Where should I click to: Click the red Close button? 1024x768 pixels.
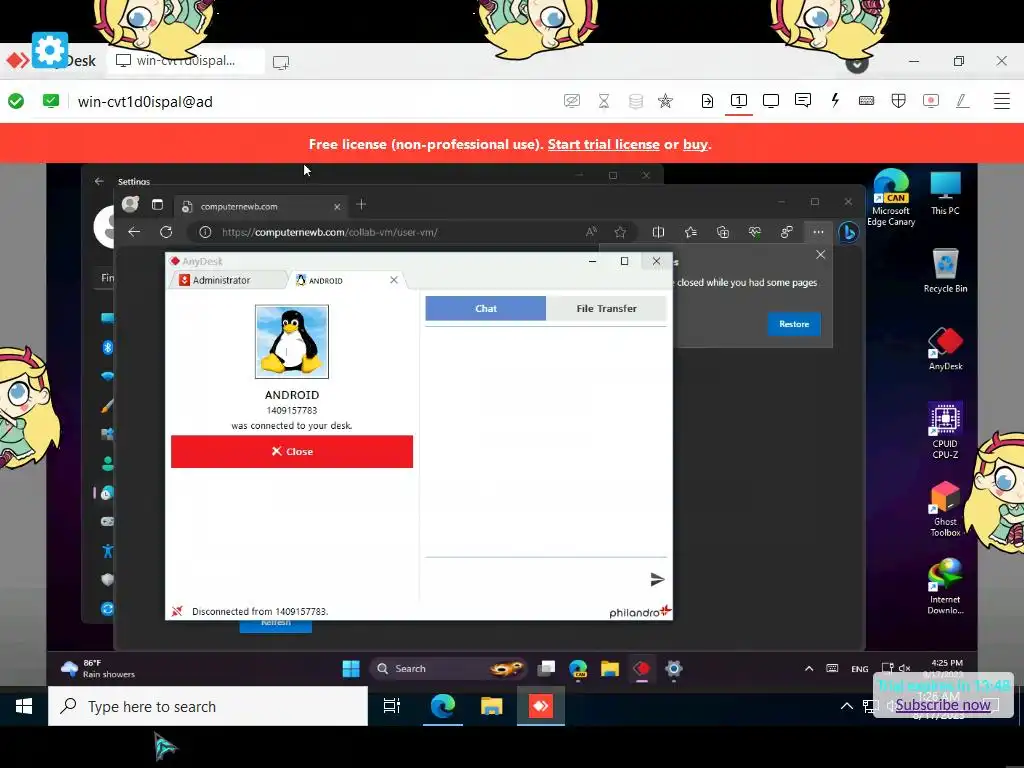click(292, 451)
